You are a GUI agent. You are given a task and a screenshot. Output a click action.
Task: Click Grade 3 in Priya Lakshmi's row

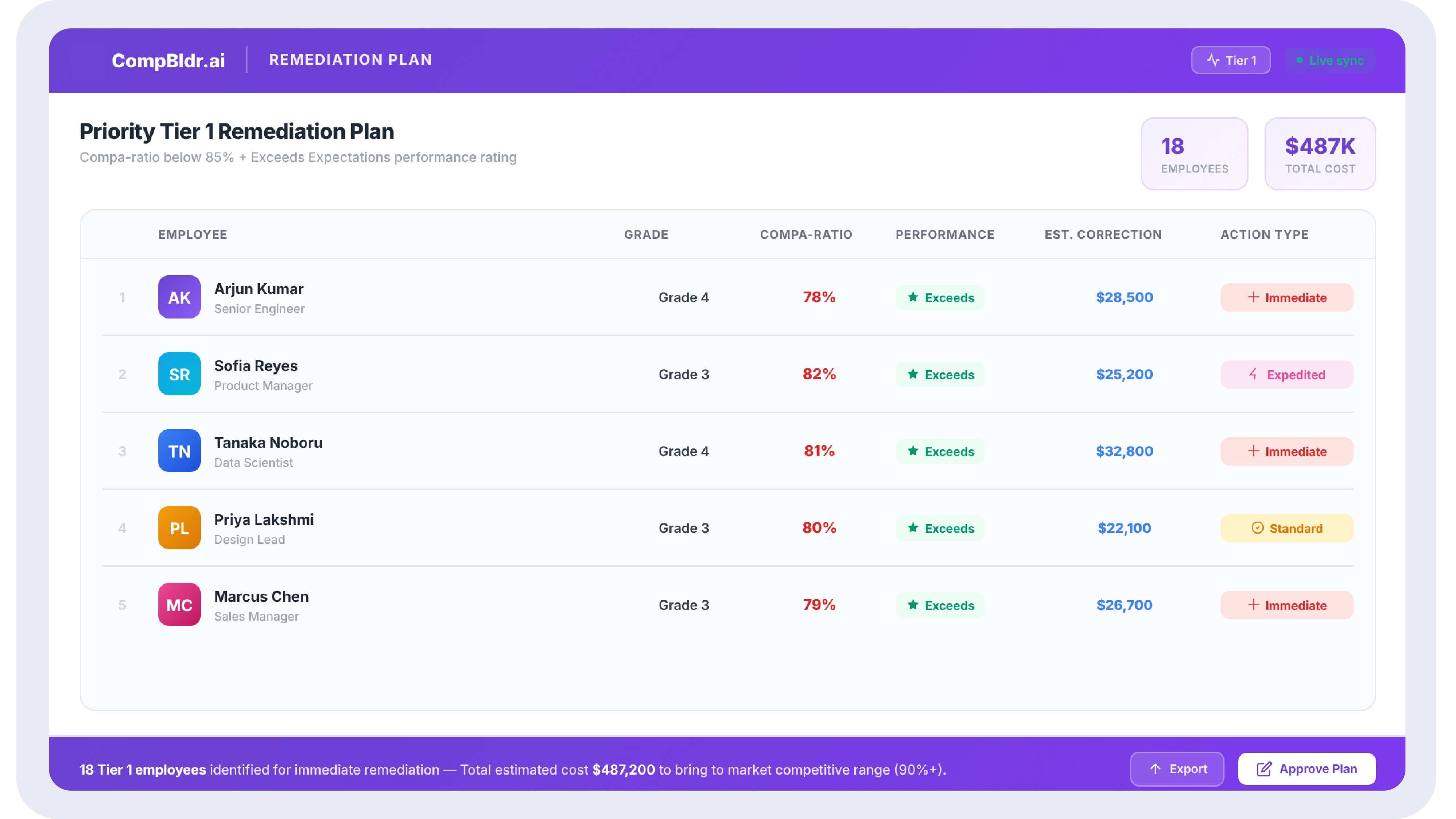point(683,528)
